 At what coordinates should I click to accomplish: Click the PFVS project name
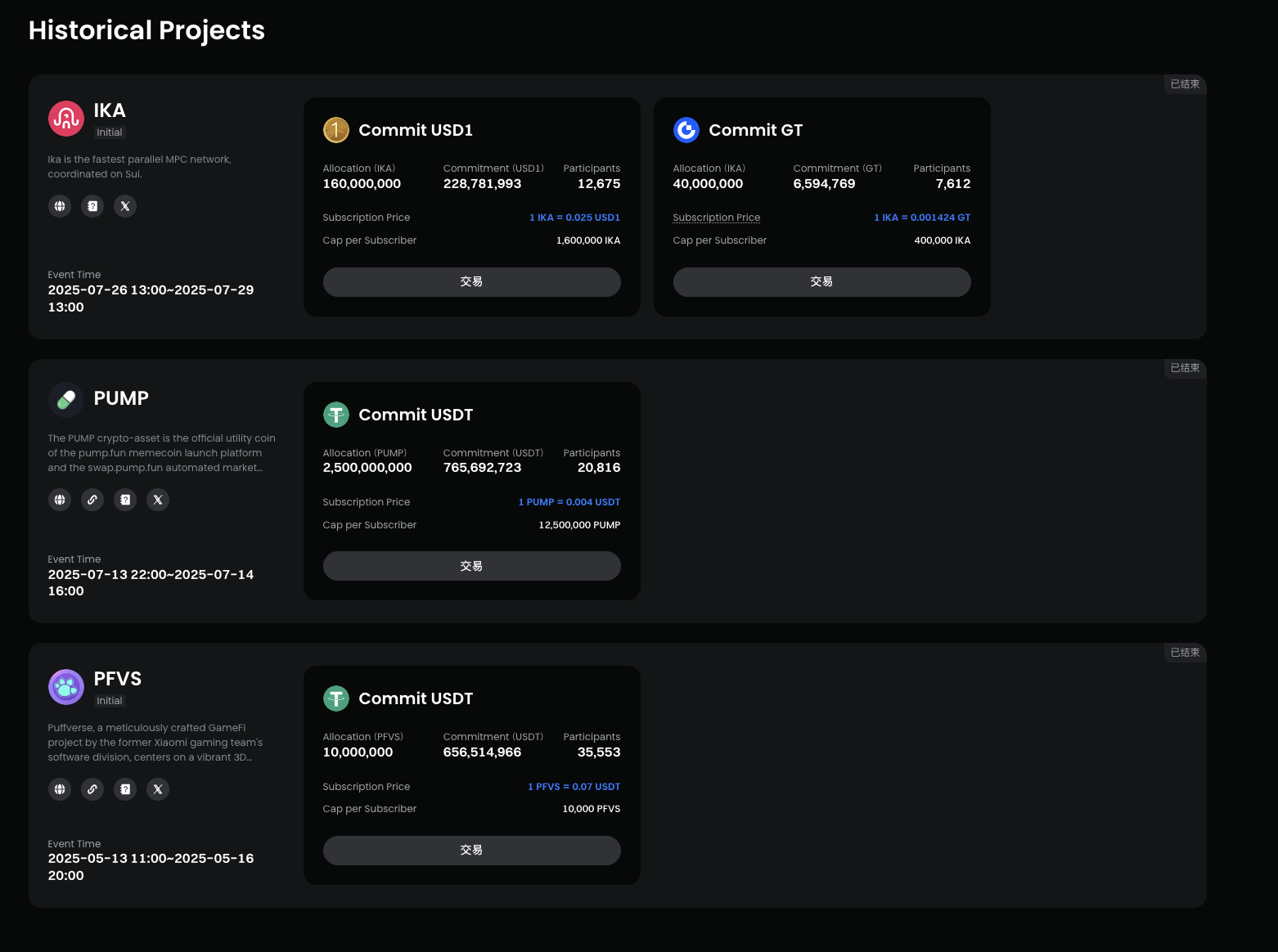pyautogui.click(x=118, y=679)
